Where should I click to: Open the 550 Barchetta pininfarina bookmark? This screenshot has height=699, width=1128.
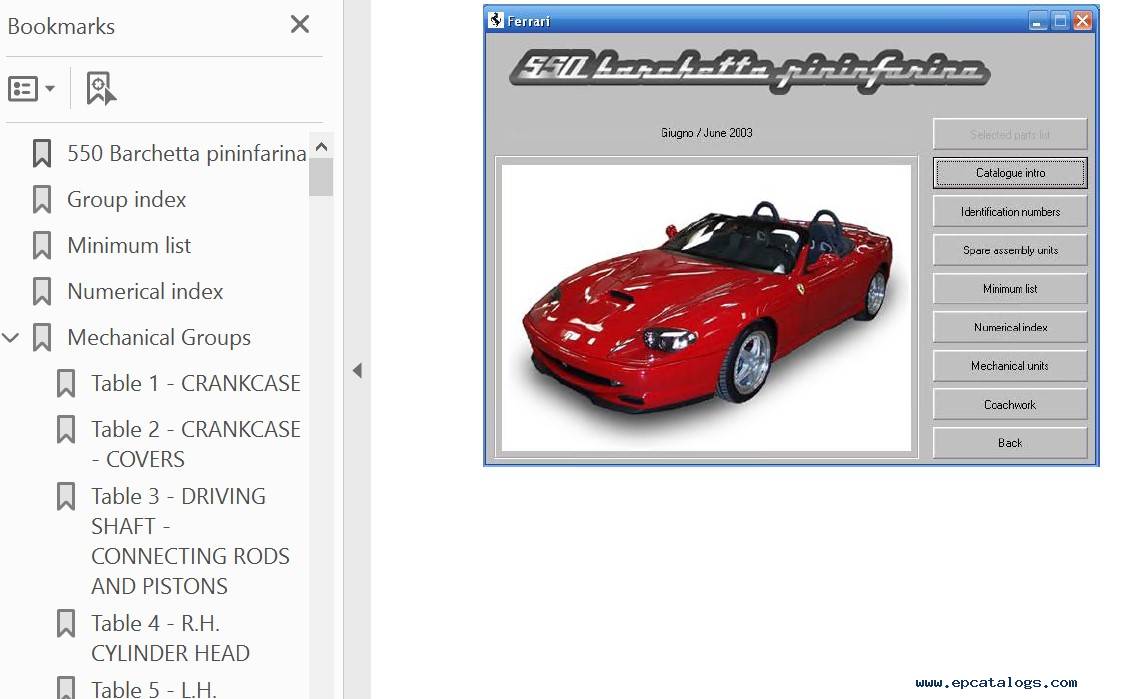pos(186,153)
